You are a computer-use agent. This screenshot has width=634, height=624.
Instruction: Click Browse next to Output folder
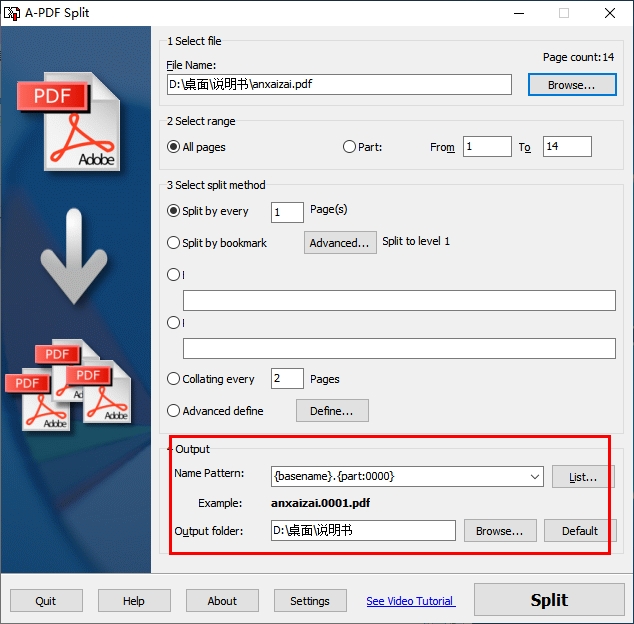[x=500, y=531]
